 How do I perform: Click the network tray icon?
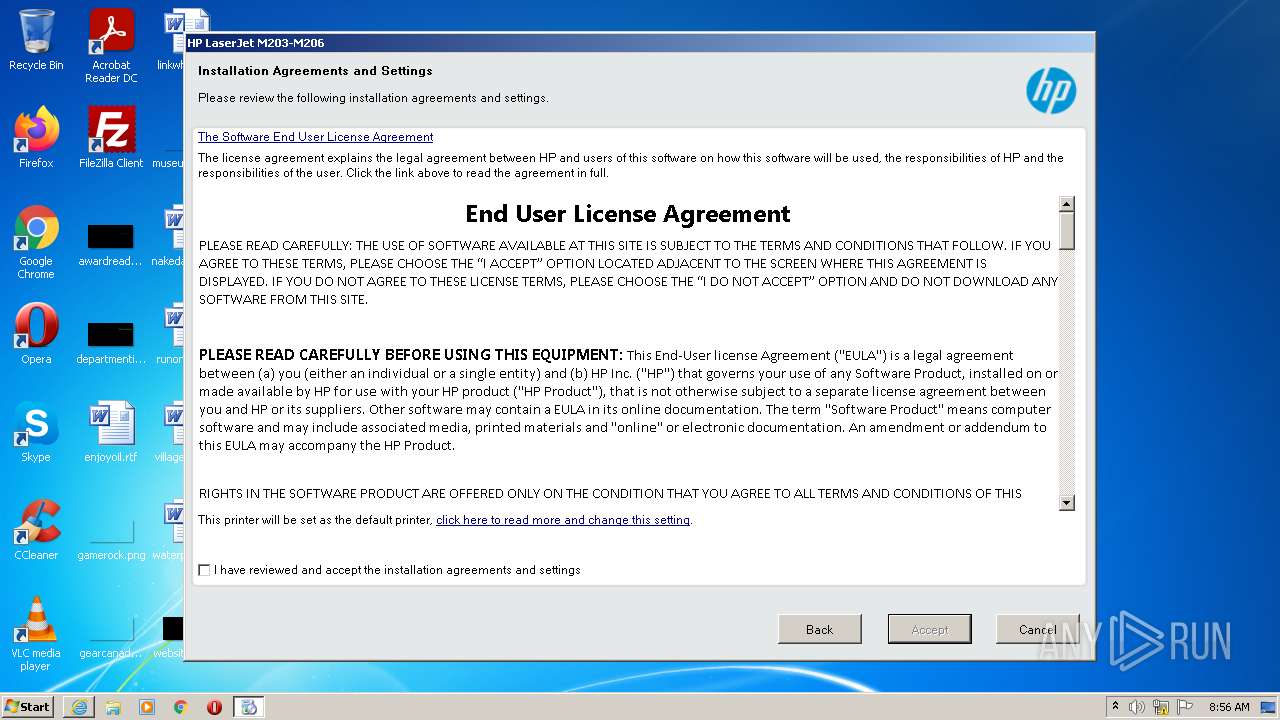[1161, 707]
